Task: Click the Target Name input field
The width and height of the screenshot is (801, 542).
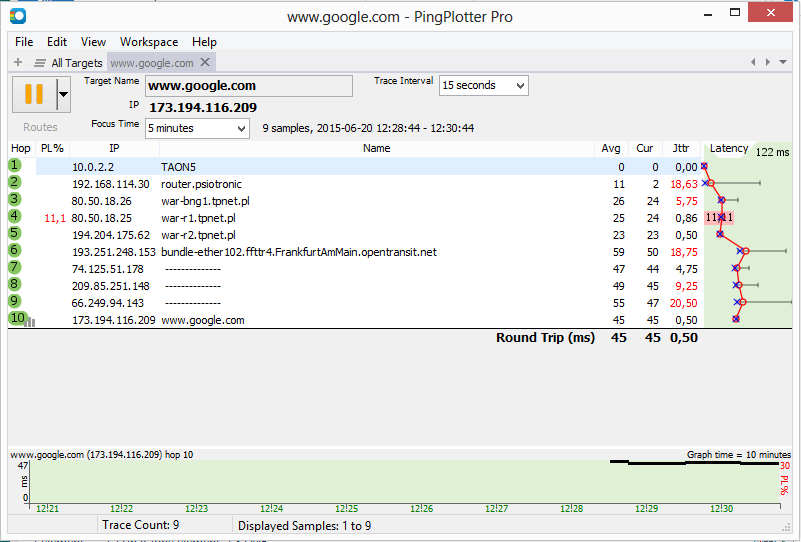Action: tap(249, 86)
